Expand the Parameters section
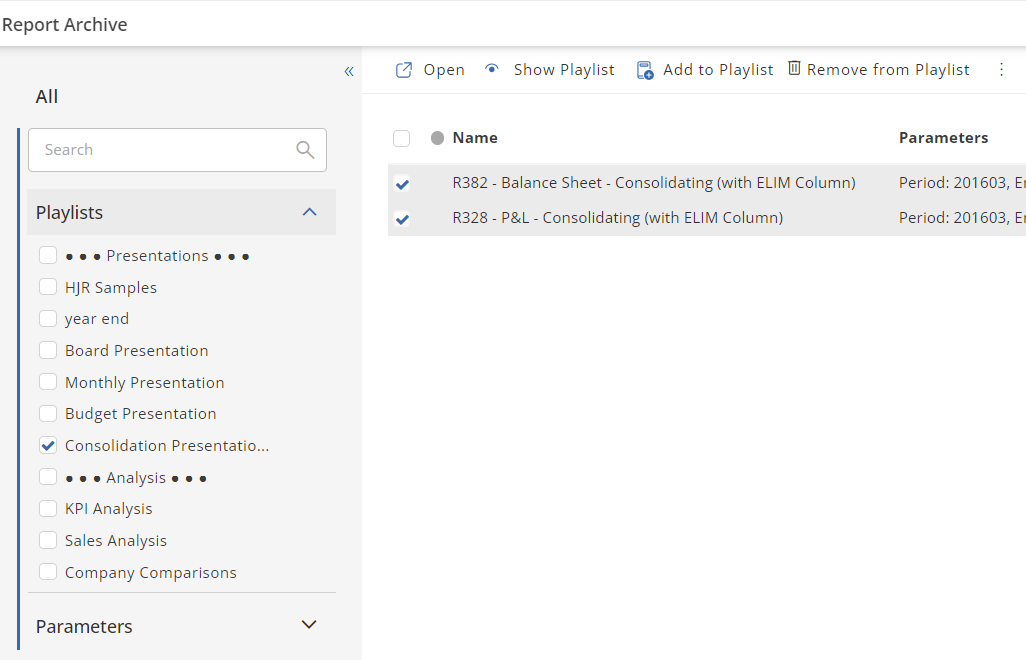Viewport: 1026px width, 660px height. coord(309,625)
